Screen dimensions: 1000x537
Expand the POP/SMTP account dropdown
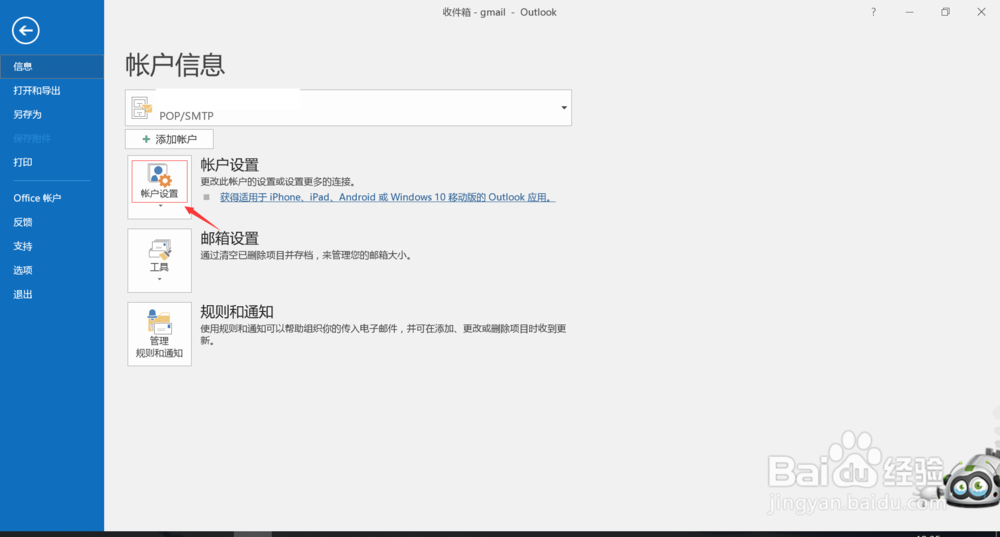pyautogui.click(x=564, y=108)
